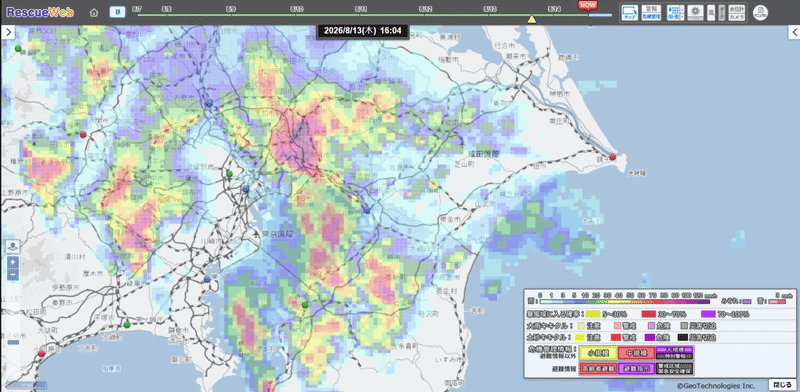The width and height of the screenshot is (800, 392).
Task: Expand the left side panel arrow
Action: (7, 33)
